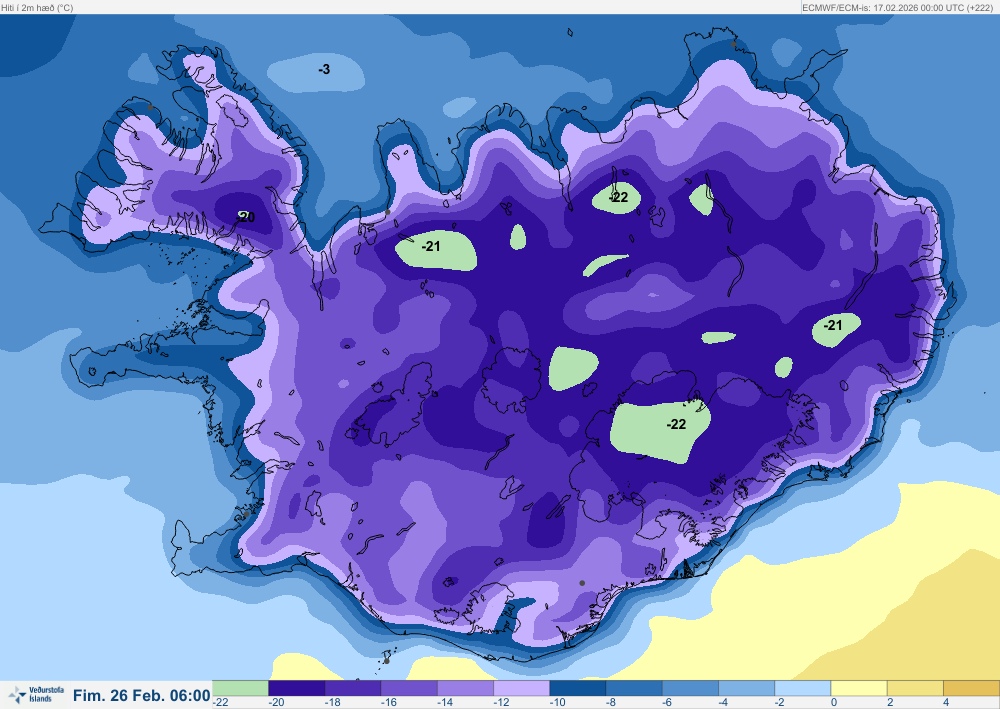1000x709 pixels.
Task: Select the pale blue legend swatch between -2 and 0
Action: [x=802, y=688]
